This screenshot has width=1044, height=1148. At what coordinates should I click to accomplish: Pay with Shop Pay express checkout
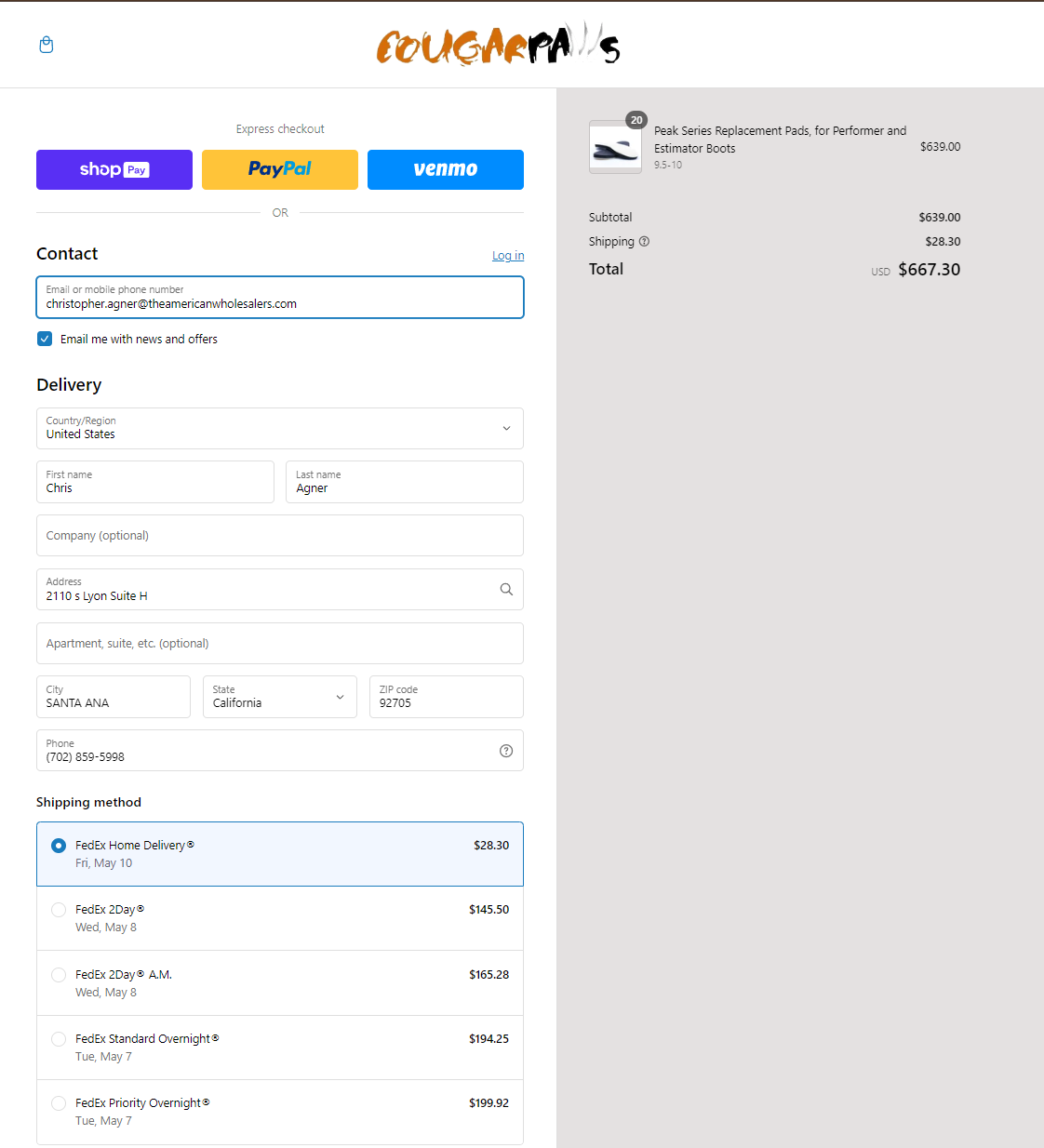[114, 169]
